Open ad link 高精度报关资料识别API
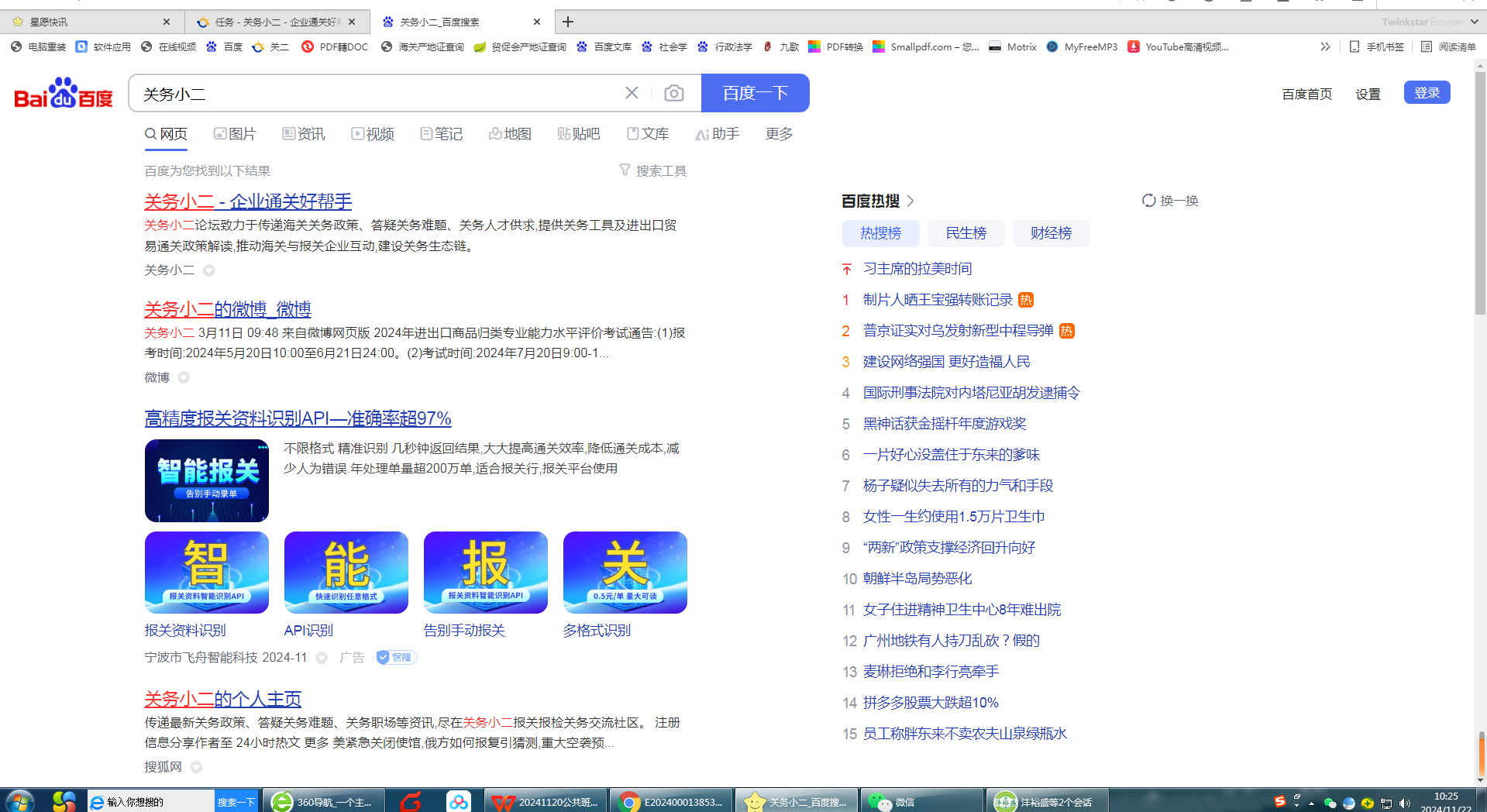 (298, 418)
